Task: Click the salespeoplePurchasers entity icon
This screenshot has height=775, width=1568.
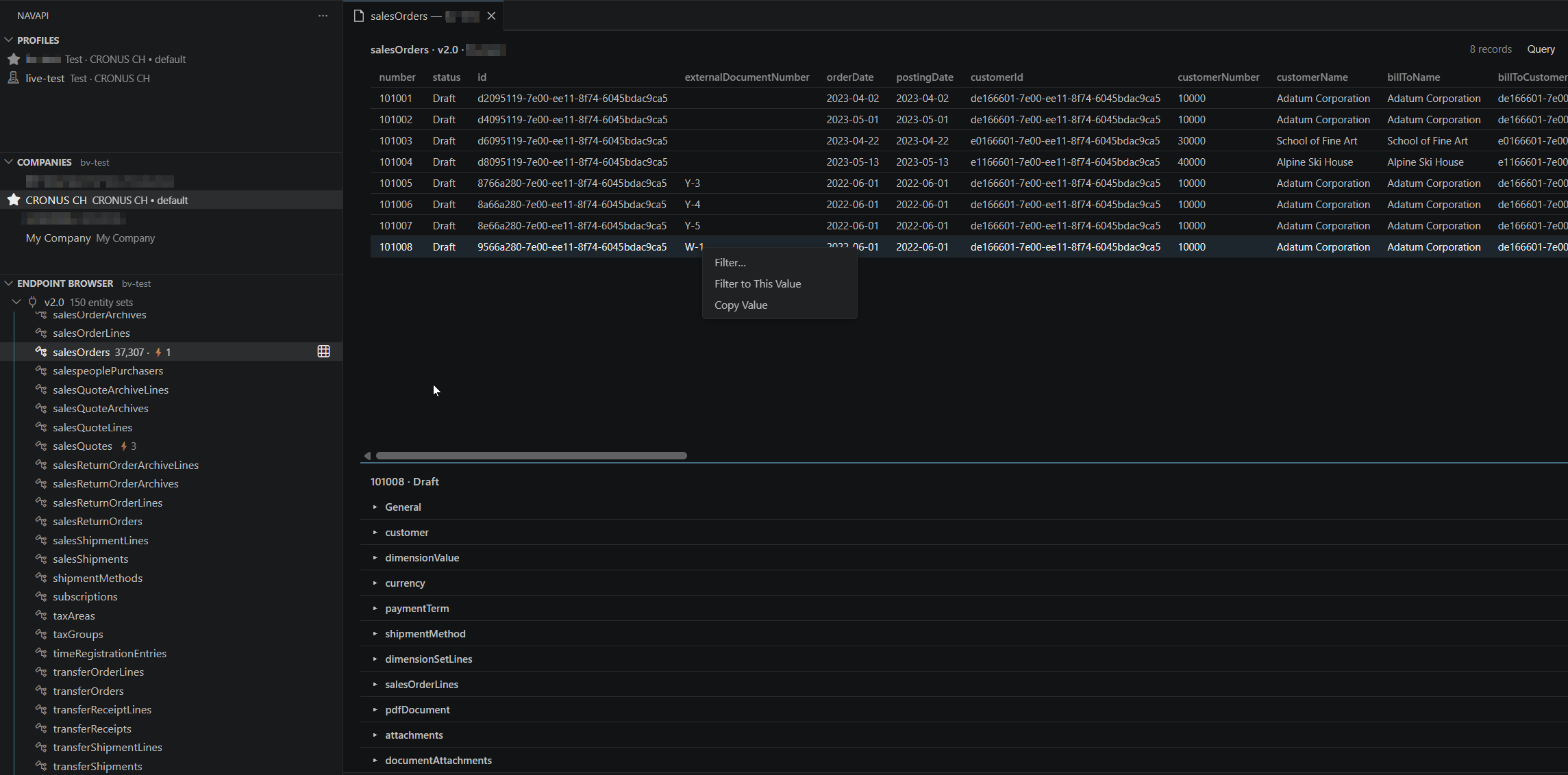Action: point(41,370)
